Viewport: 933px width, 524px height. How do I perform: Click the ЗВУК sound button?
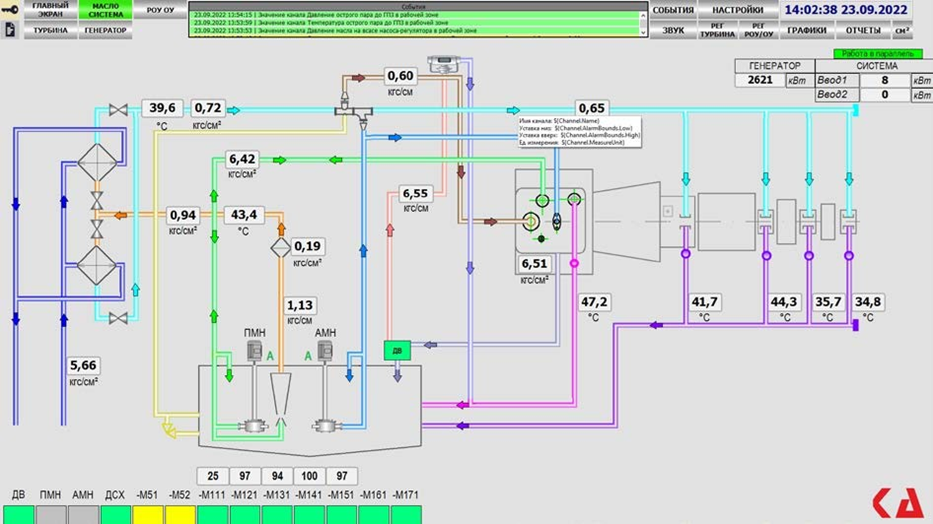pos(673,30)
